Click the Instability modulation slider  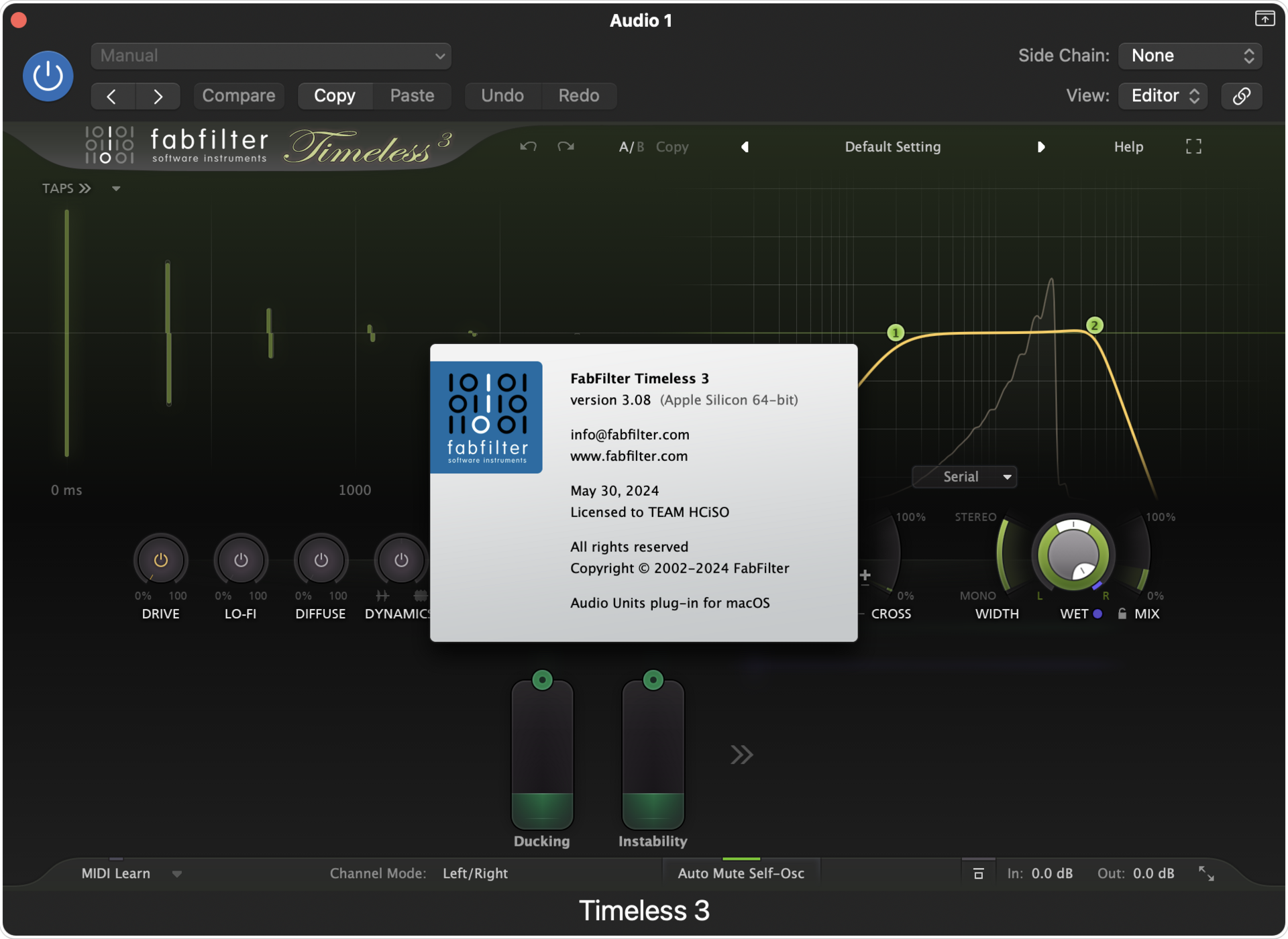click(x=653, y=756)
